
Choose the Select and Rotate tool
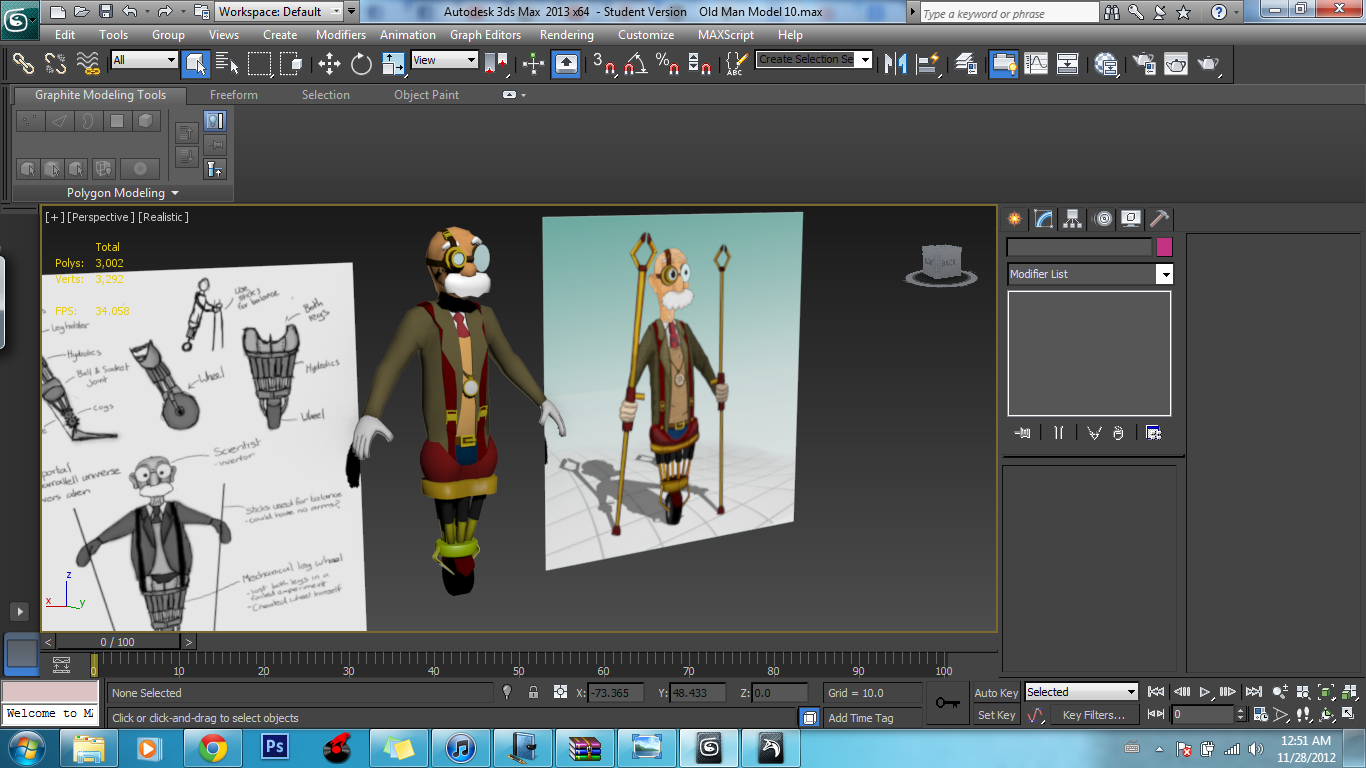tap(361, 64)
